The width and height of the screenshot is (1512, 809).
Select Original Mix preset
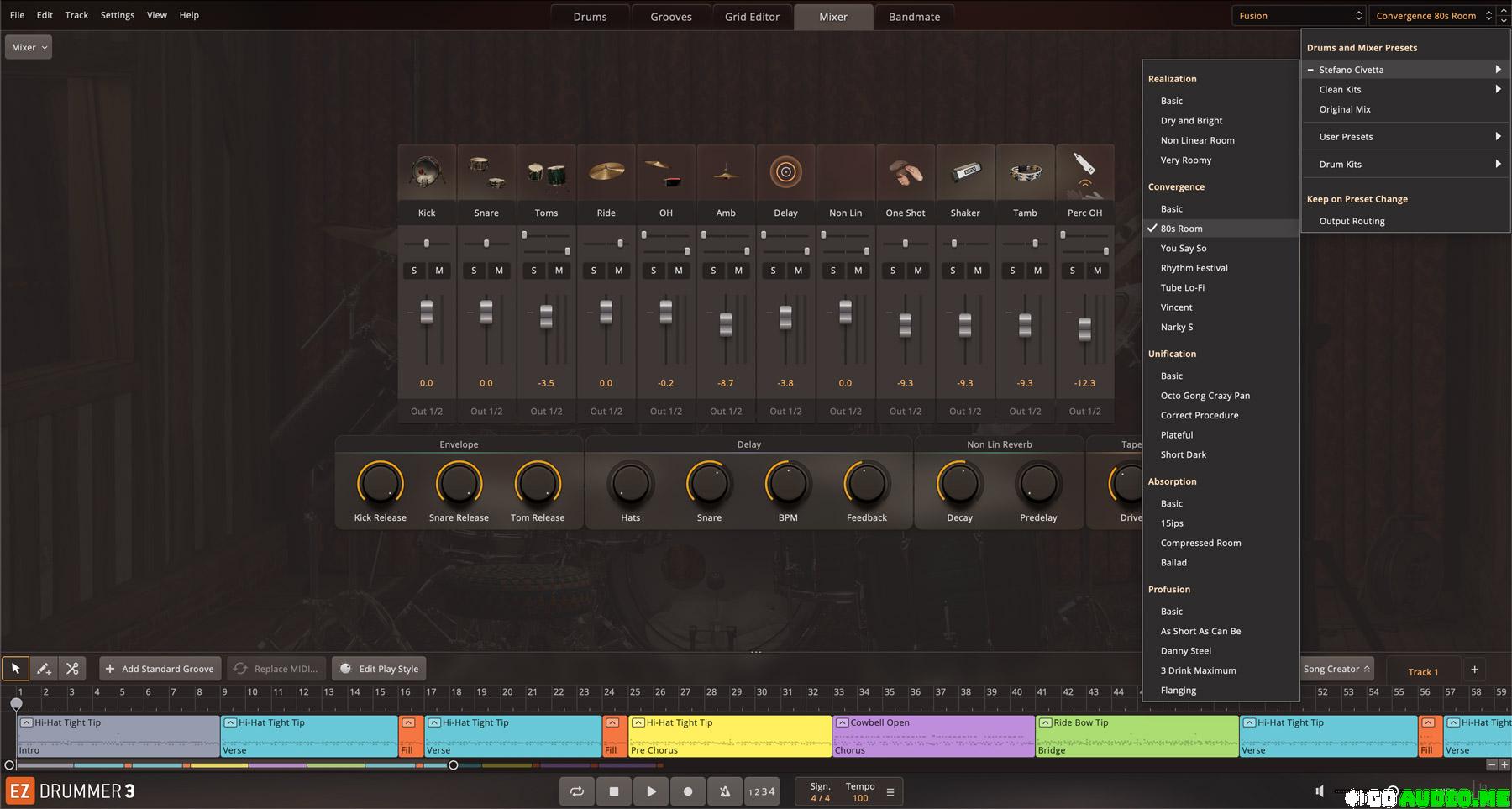click(1405, 109)
